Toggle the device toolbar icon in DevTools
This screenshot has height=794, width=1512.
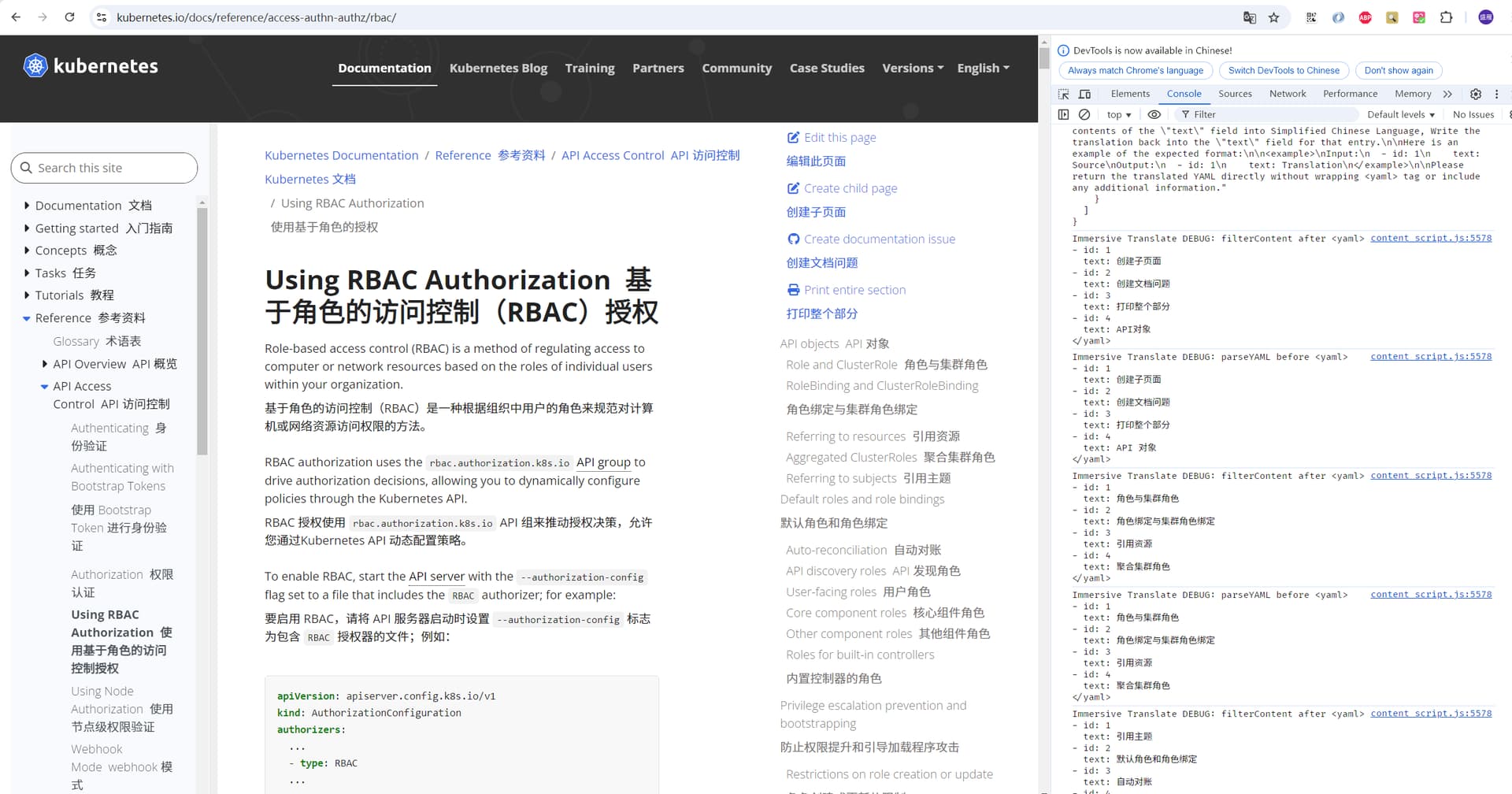pos(1084,94)
